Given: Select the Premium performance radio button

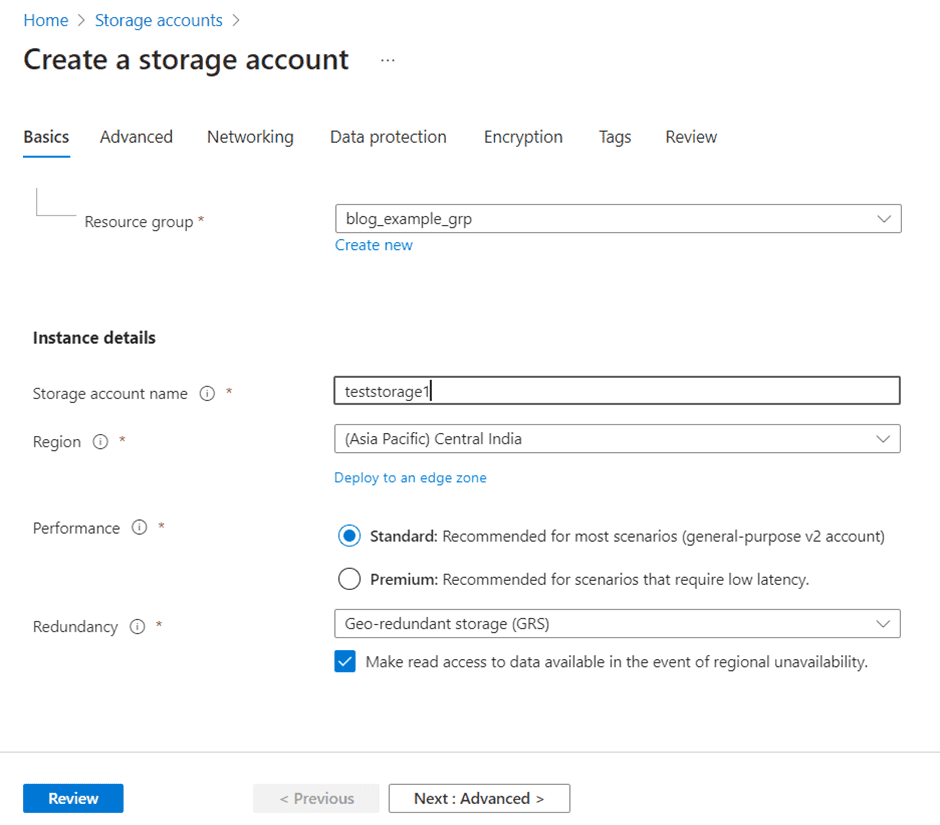Looking at the screenshot, I should [x=349, y=579].
